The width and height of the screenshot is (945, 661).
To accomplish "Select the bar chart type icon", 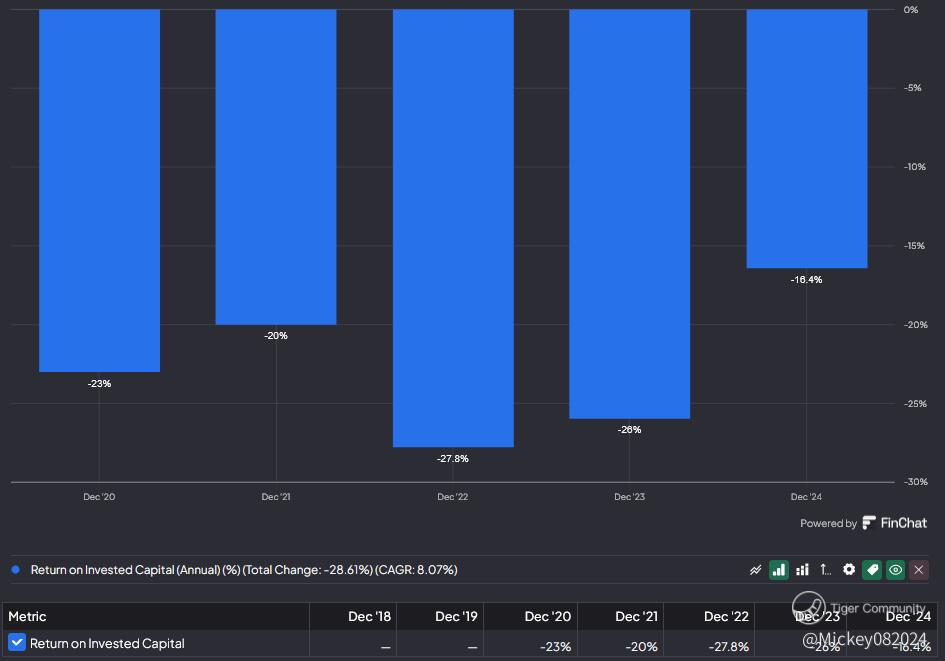I will click(x=778, y=570).
